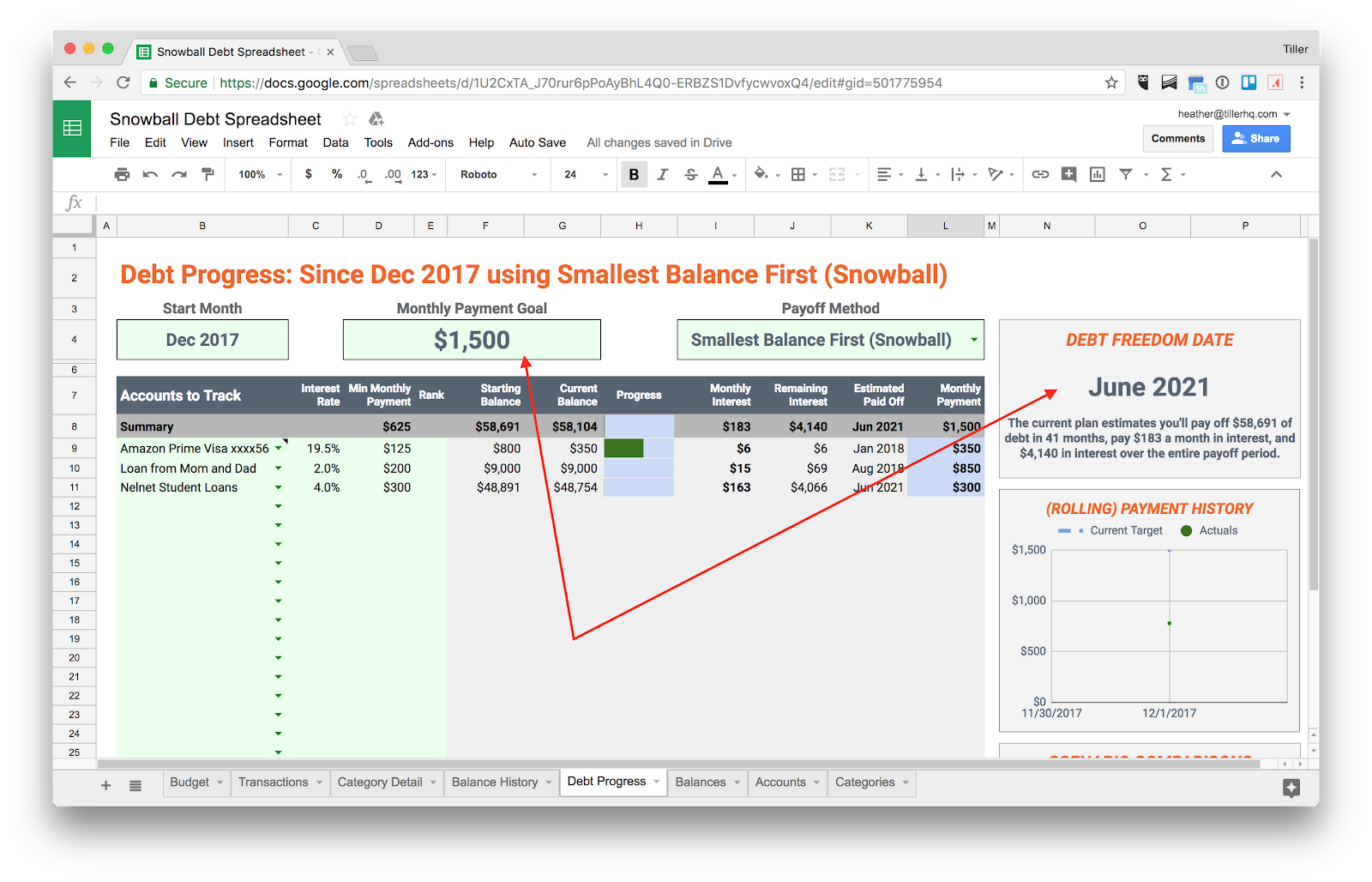Open the zoom 100% dropdown

click(260, 174)
